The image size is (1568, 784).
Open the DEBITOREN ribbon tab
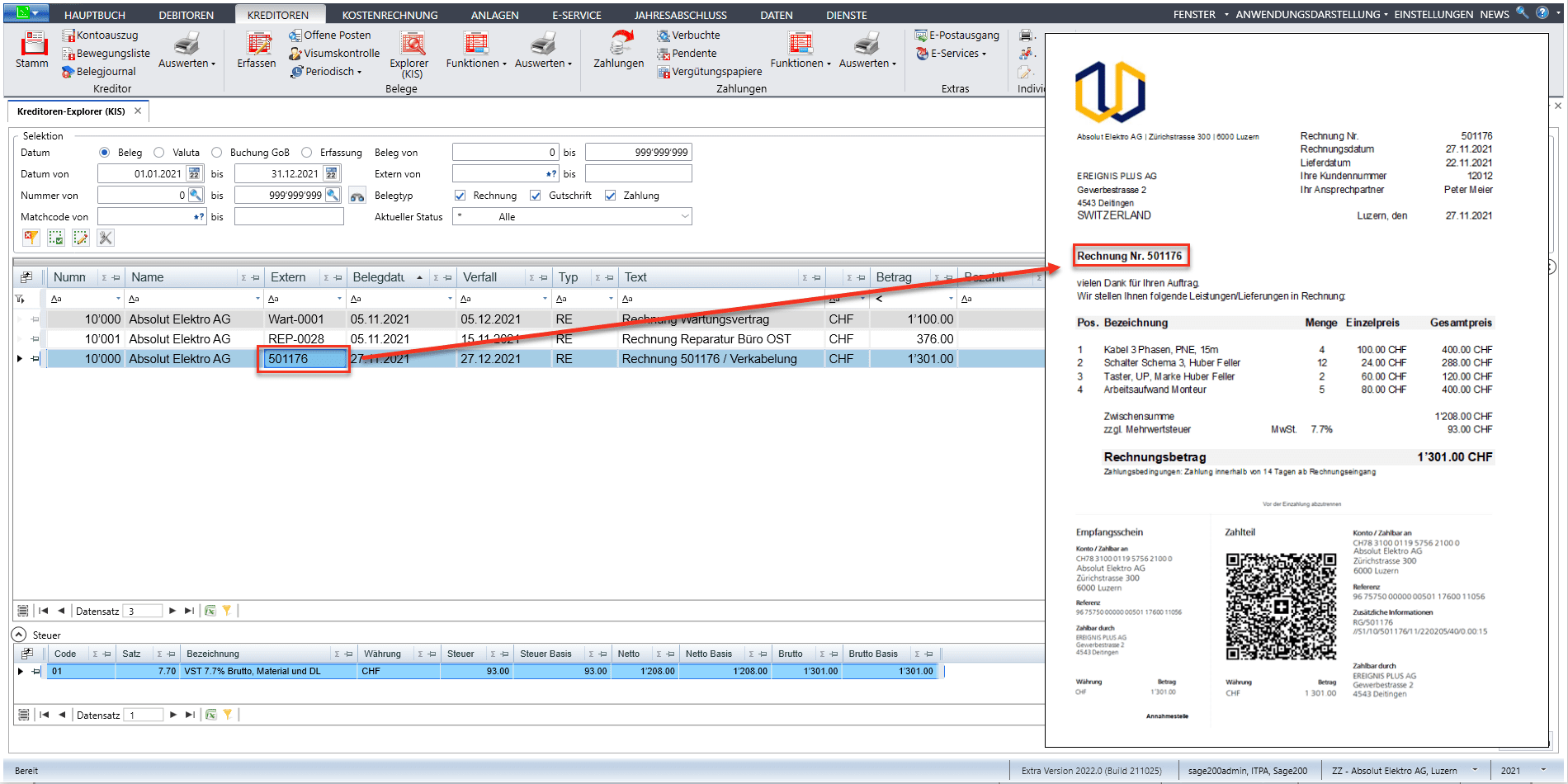coord(187,15)
